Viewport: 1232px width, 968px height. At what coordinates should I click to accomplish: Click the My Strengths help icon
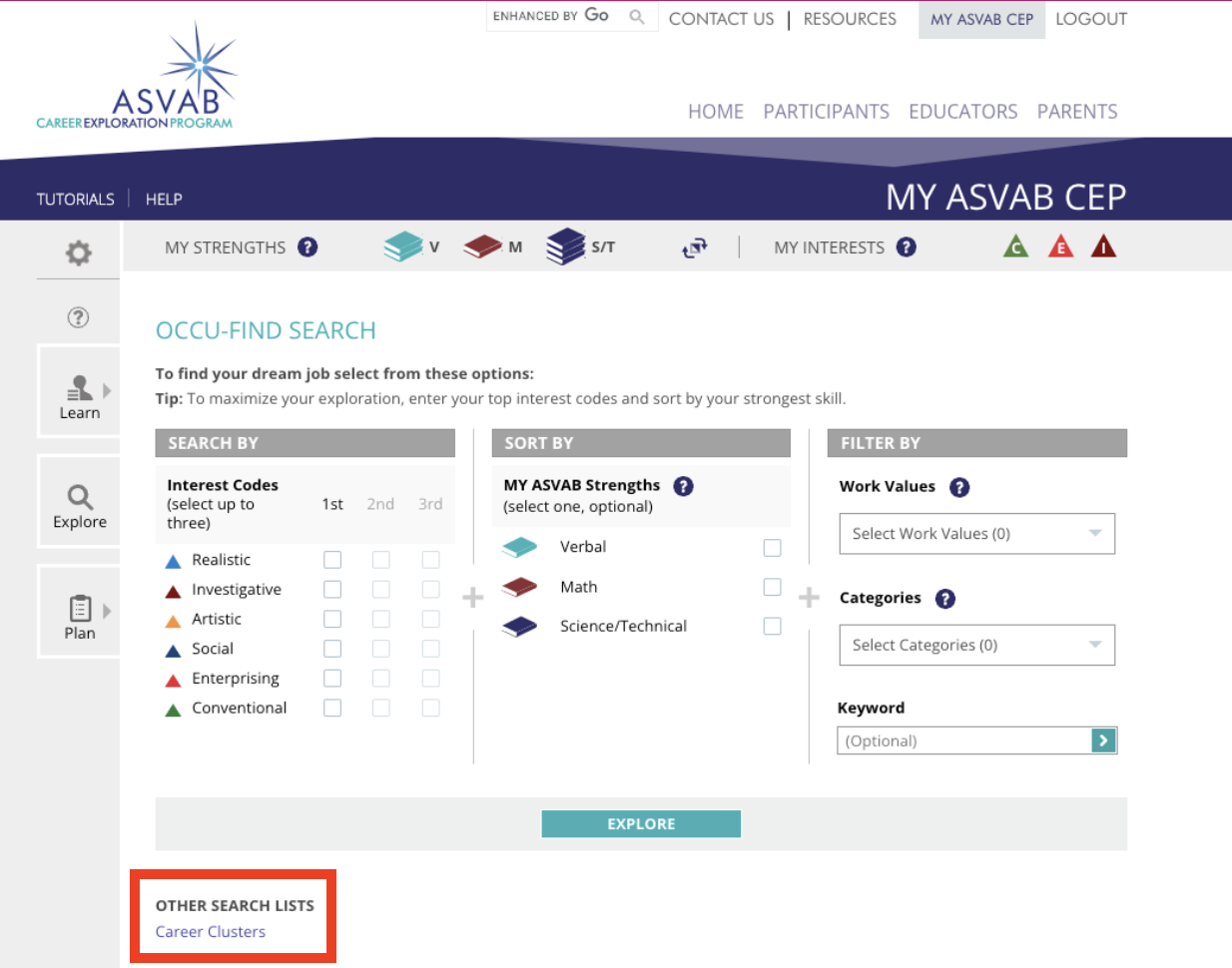(x=308, y=247)
